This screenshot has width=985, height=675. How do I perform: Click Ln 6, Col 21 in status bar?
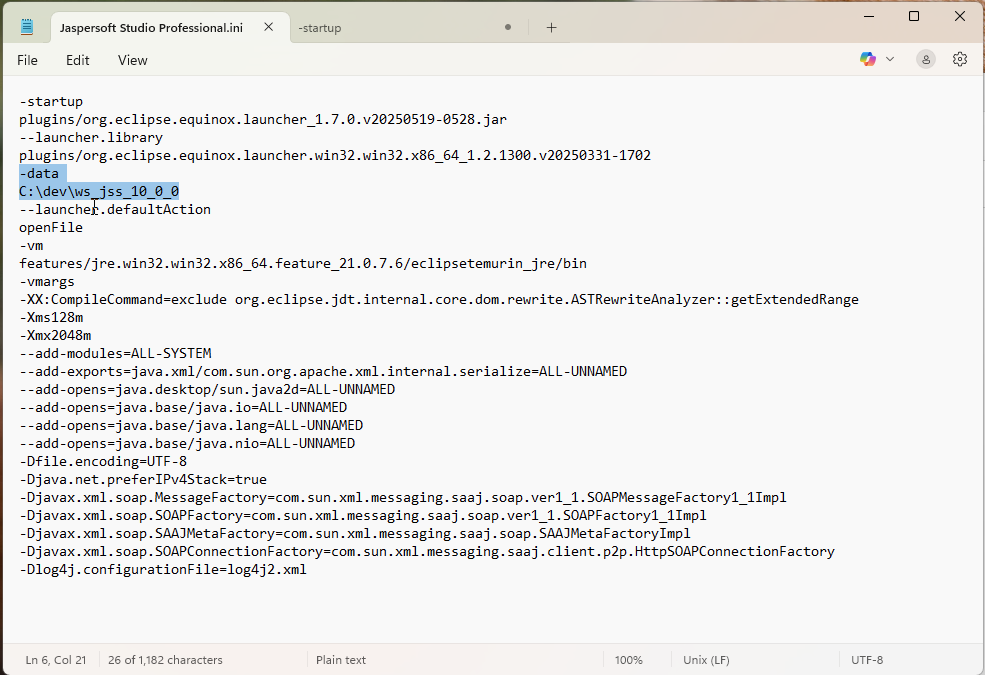pyautogui.click(x=56, y=660)
